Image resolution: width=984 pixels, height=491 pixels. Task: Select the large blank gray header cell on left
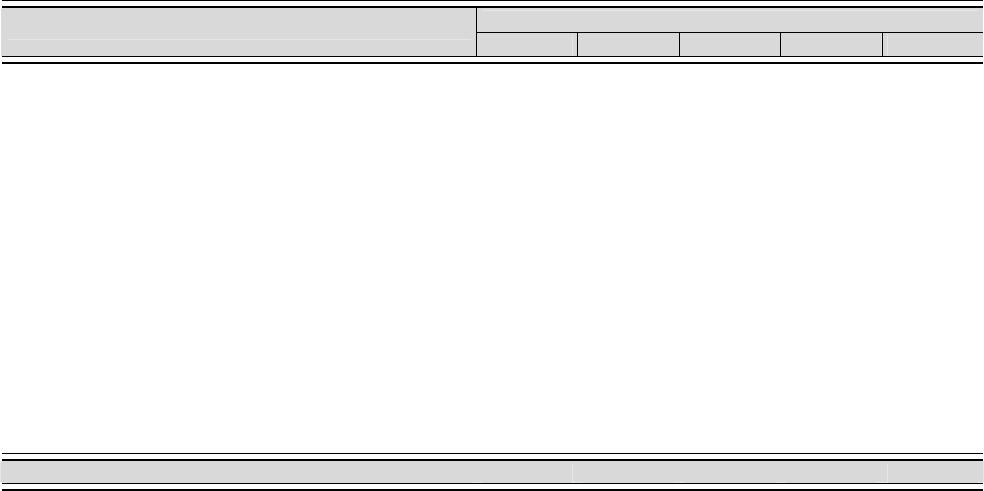pos(238,32)
